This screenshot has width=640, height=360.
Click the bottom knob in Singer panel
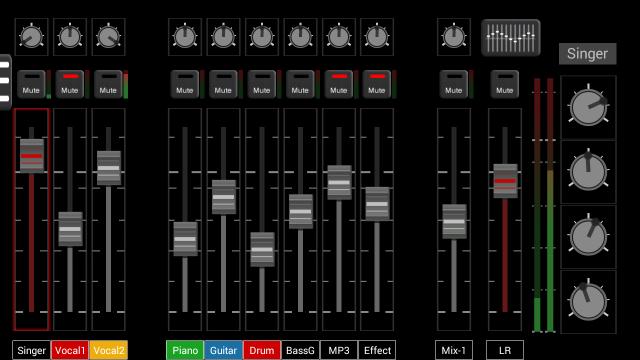point(588,301)
